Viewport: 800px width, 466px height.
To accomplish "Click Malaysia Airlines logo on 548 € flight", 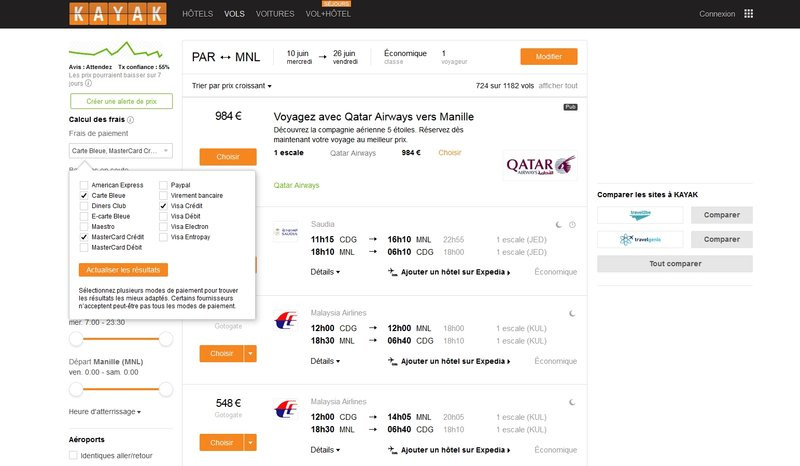I will (x=286, y=409).
